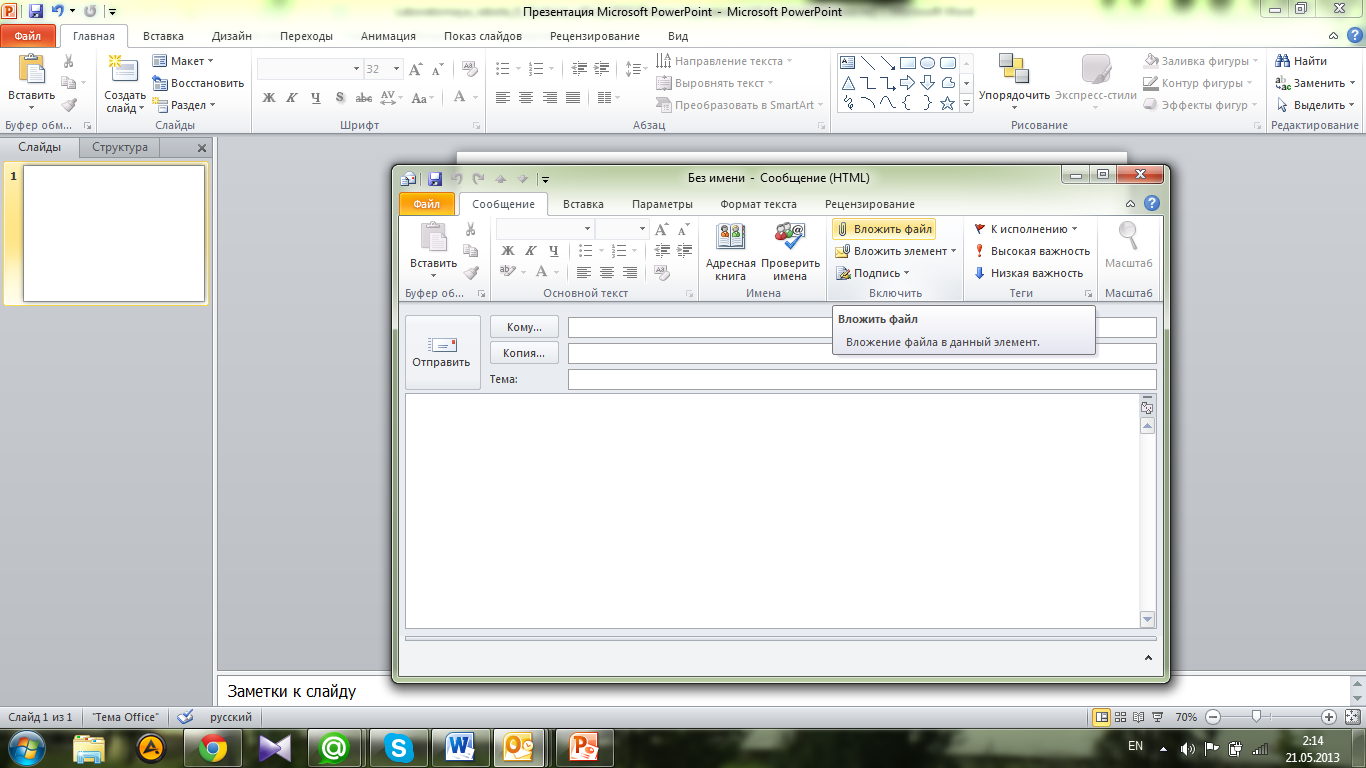Send the message with Отправить button
This screenshot has height=768, width=1366.
[x=441, y=354]
